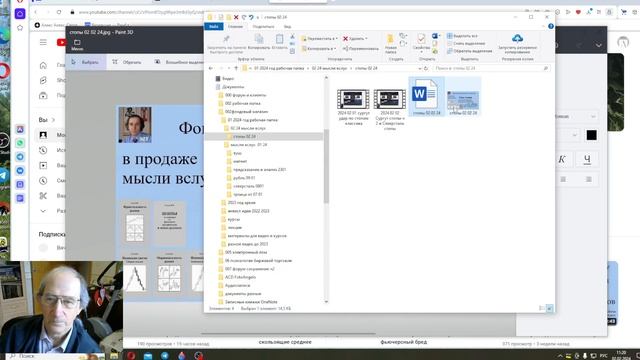
Task: Go back with Explorer's back arrow
Action: (211, 68)
